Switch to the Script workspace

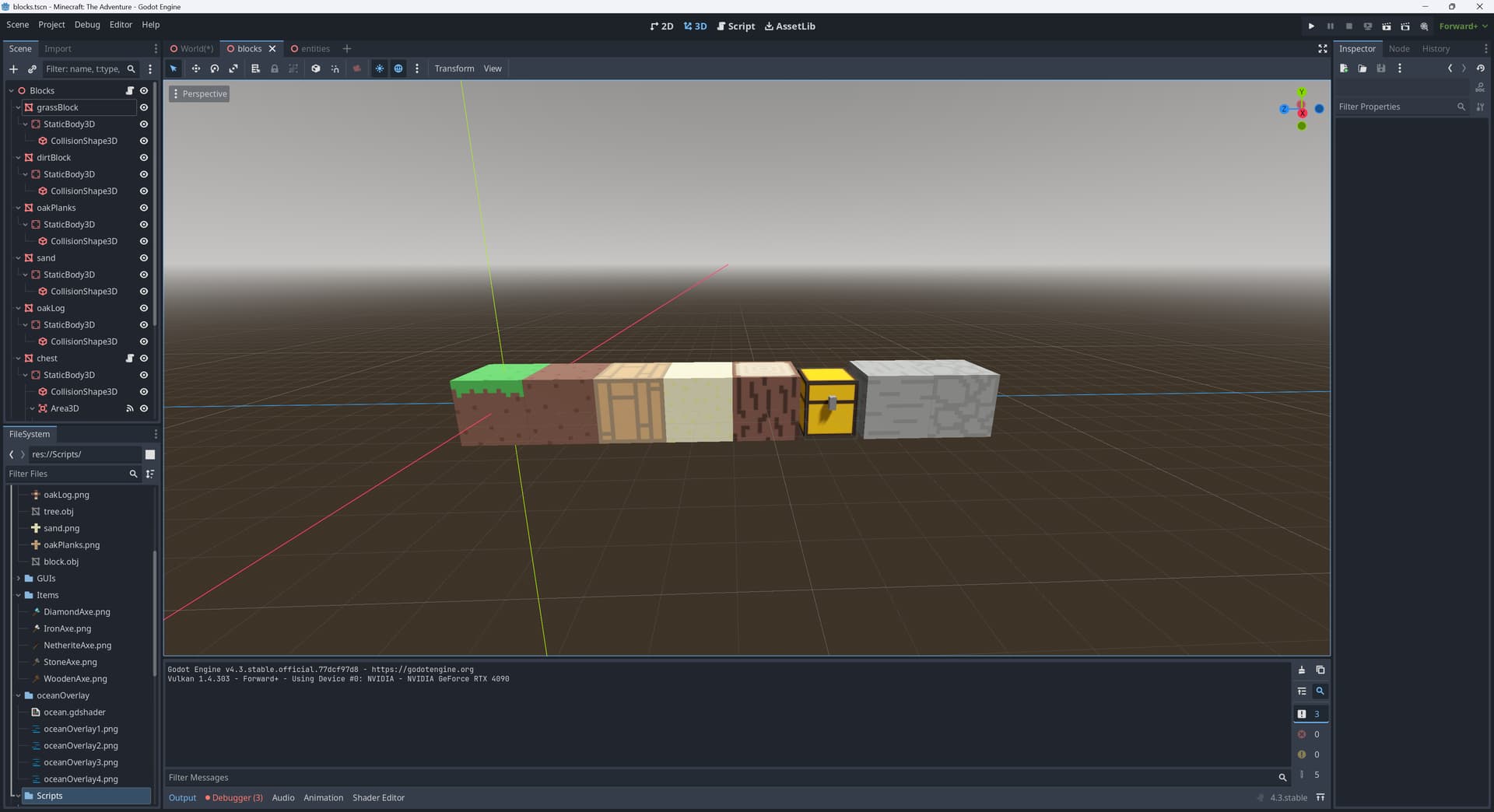click(735, 26)
